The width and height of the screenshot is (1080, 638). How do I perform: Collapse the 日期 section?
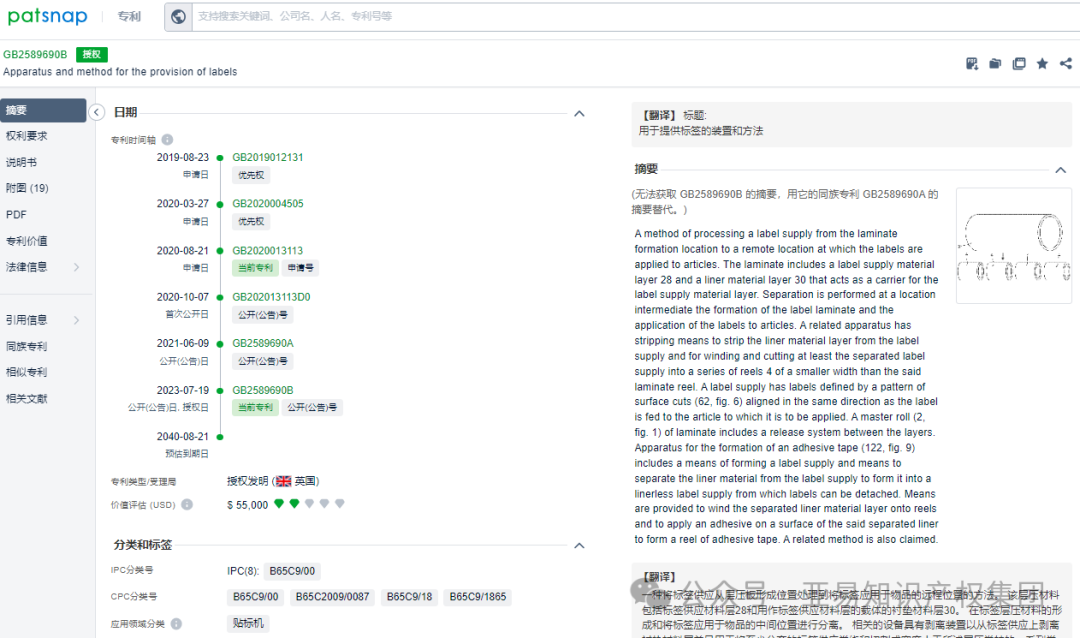tap(579, 113)
